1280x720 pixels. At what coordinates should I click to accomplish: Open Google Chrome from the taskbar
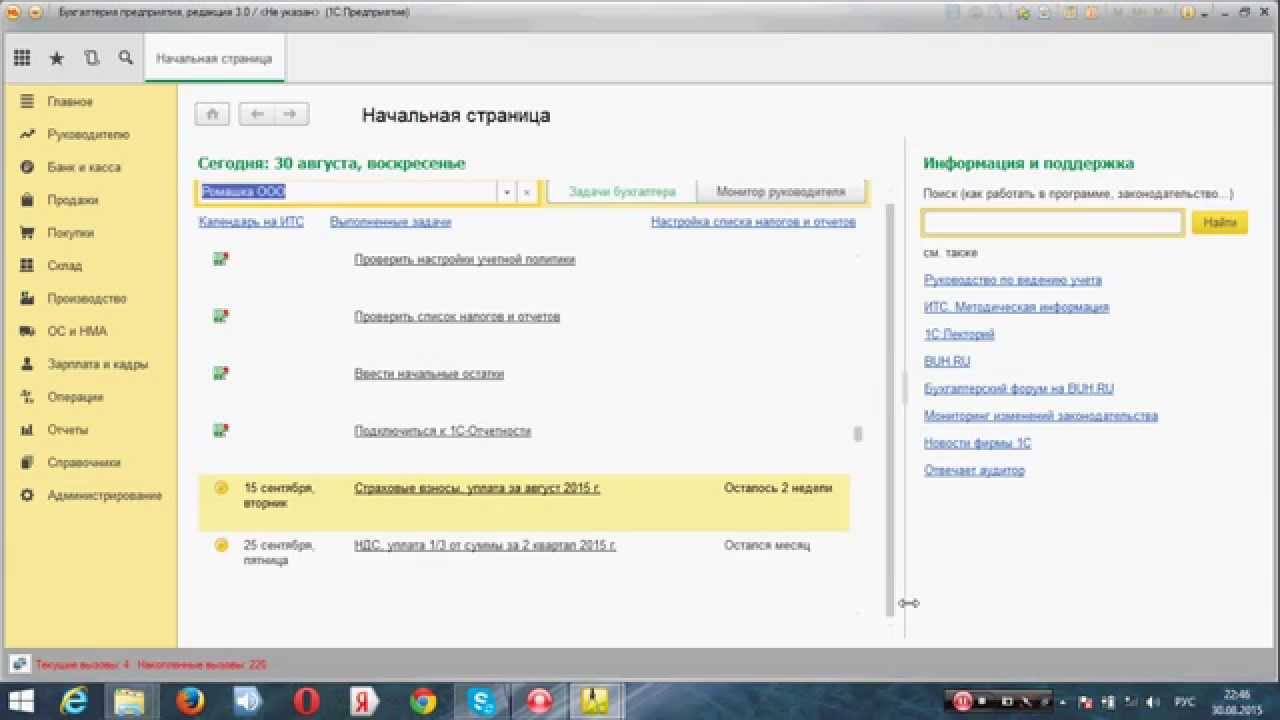click(x=423, y=701)
